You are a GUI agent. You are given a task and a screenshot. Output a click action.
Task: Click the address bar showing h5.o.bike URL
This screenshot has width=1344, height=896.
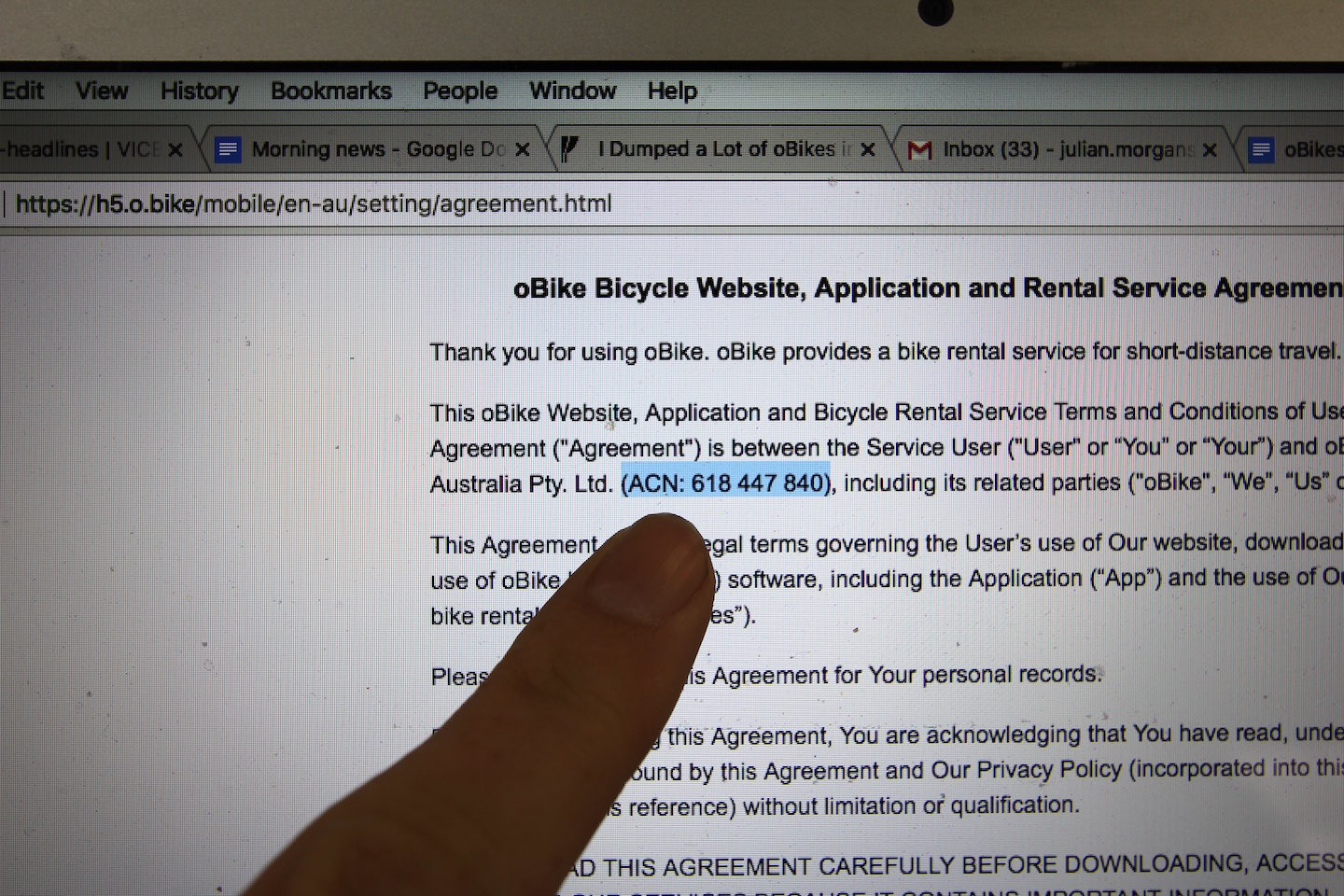pyautogui.click(x=672, y=203)
